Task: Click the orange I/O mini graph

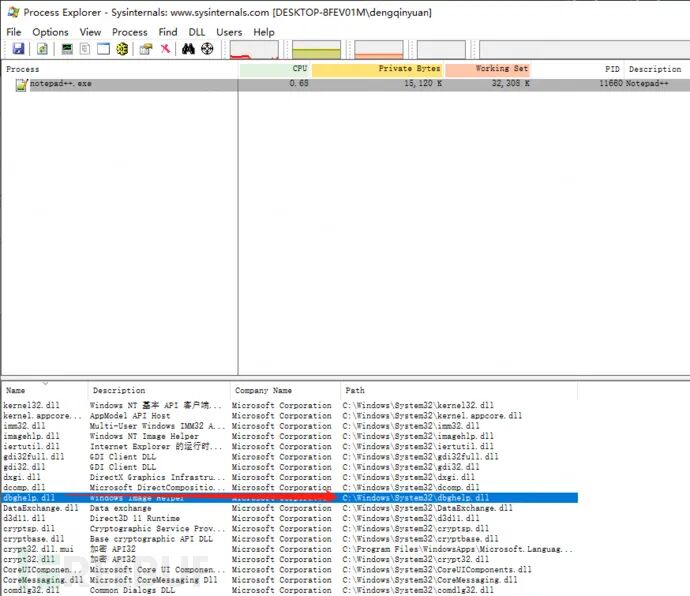Action: 379,50
